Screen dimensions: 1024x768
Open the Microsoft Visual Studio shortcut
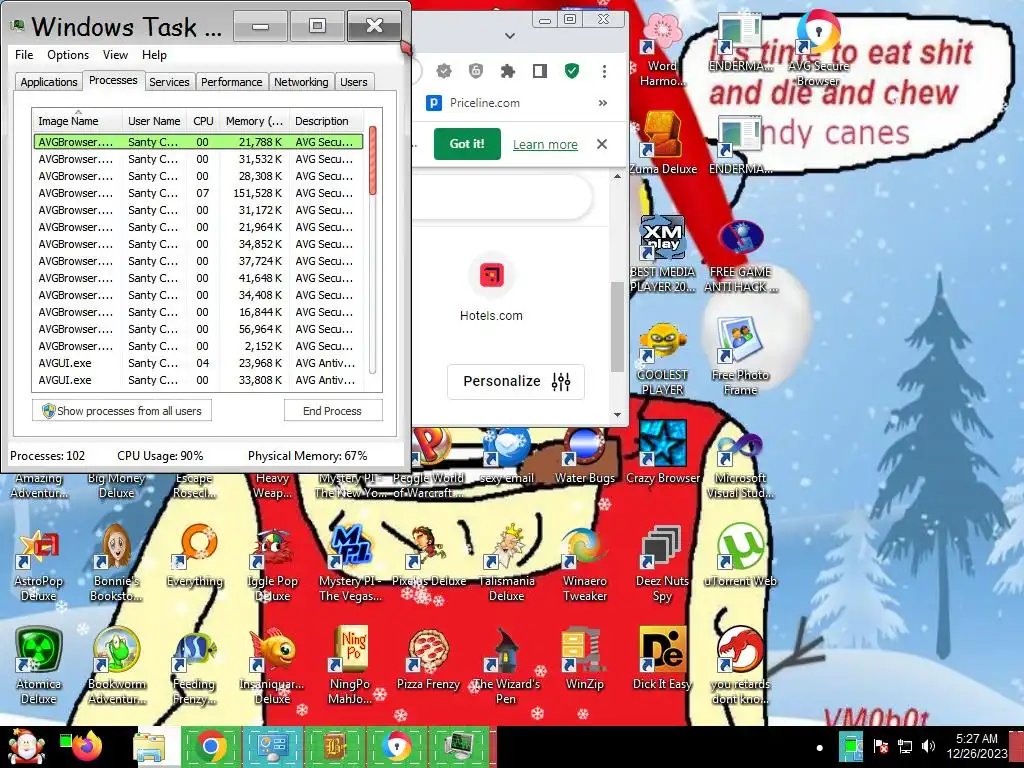(x=741, y=464)
